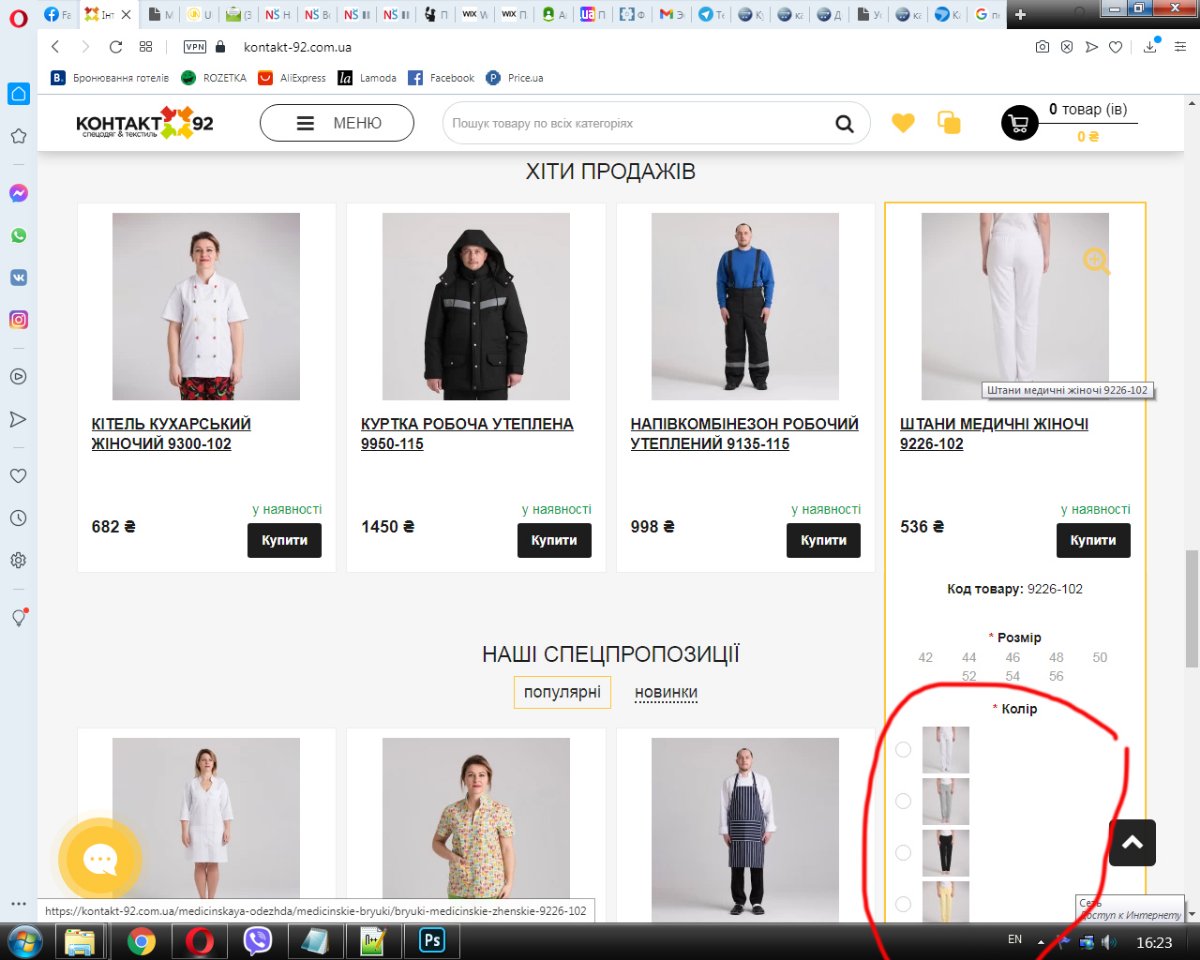This screenshot has height=960, width=1200.
Task: Select the radio button beside yellow trousers
Action: (903, 904)
